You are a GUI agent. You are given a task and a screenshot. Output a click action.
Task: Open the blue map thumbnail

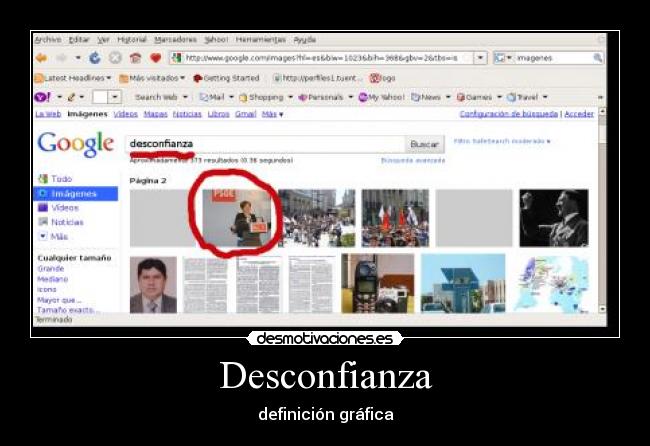click(x=551, y=284)
